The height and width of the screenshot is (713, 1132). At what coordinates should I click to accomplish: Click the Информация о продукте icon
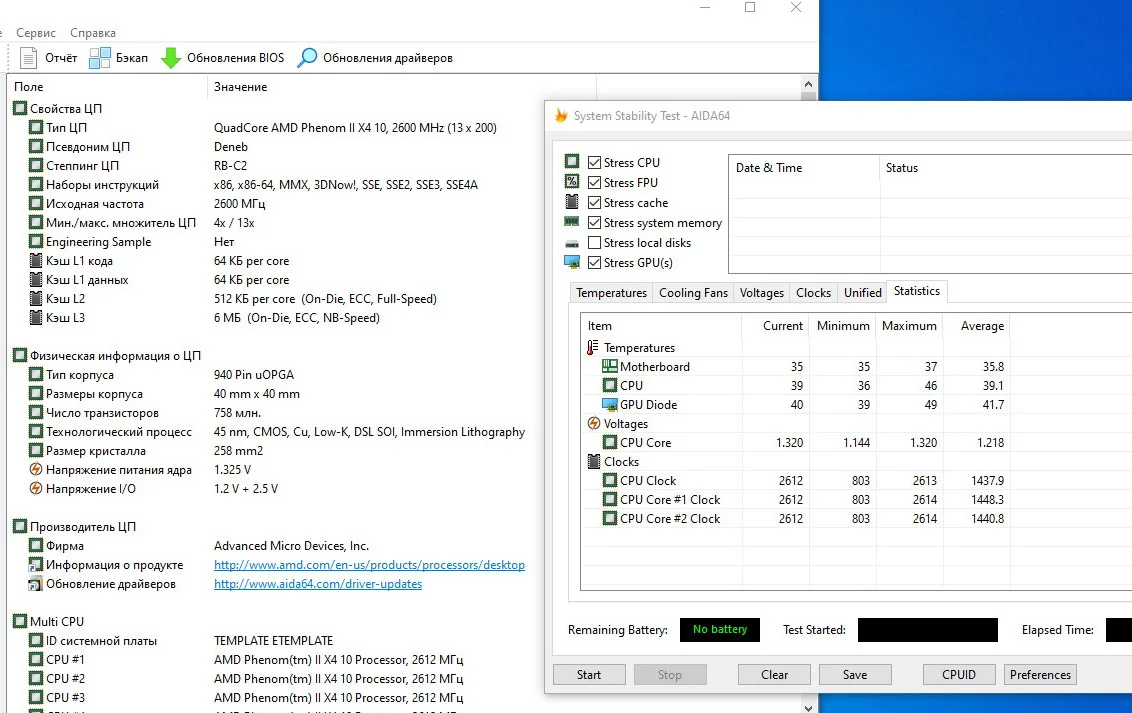[x=36, y=565]
